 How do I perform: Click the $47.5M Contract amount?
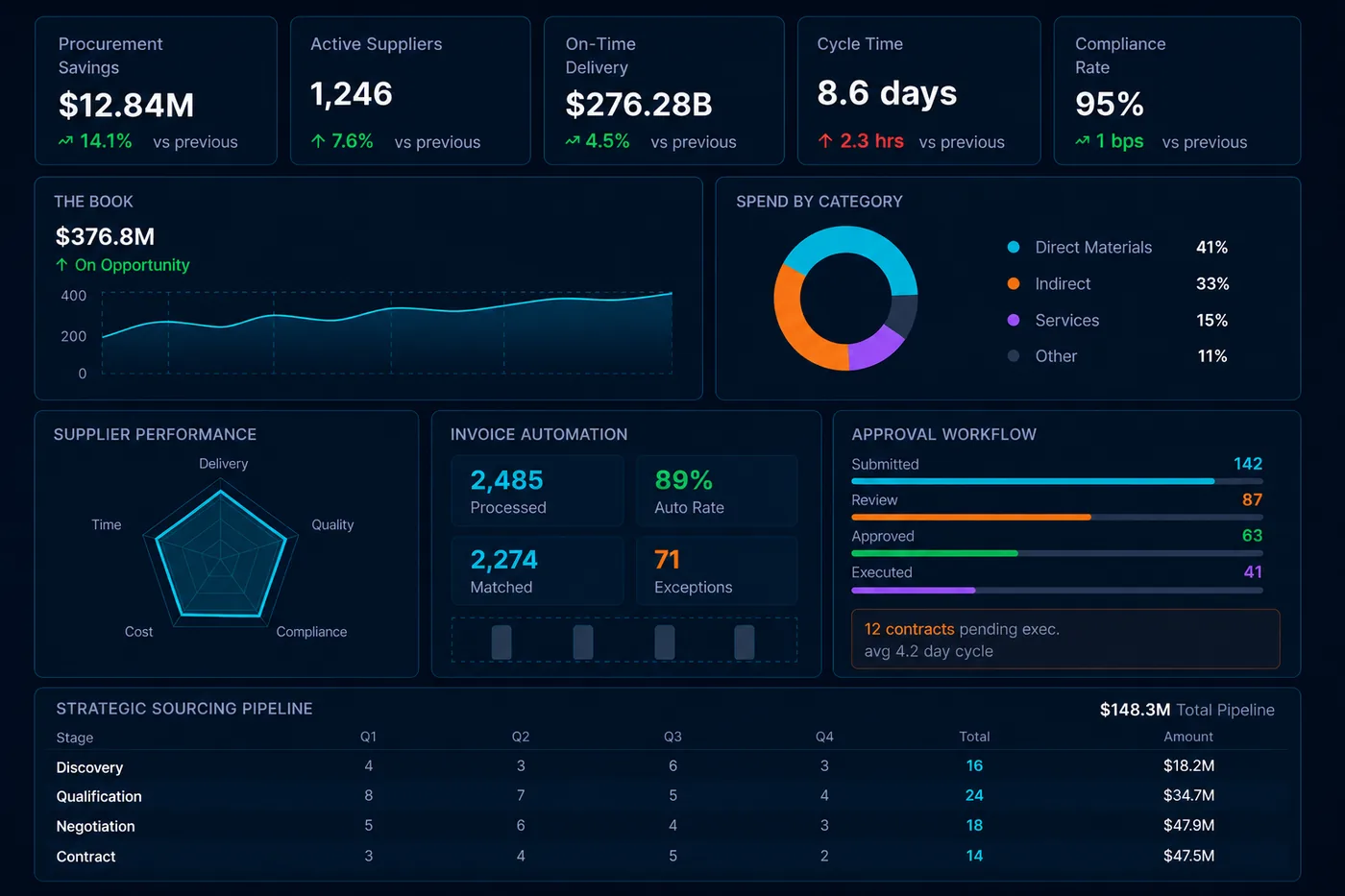coord(1188,856)
